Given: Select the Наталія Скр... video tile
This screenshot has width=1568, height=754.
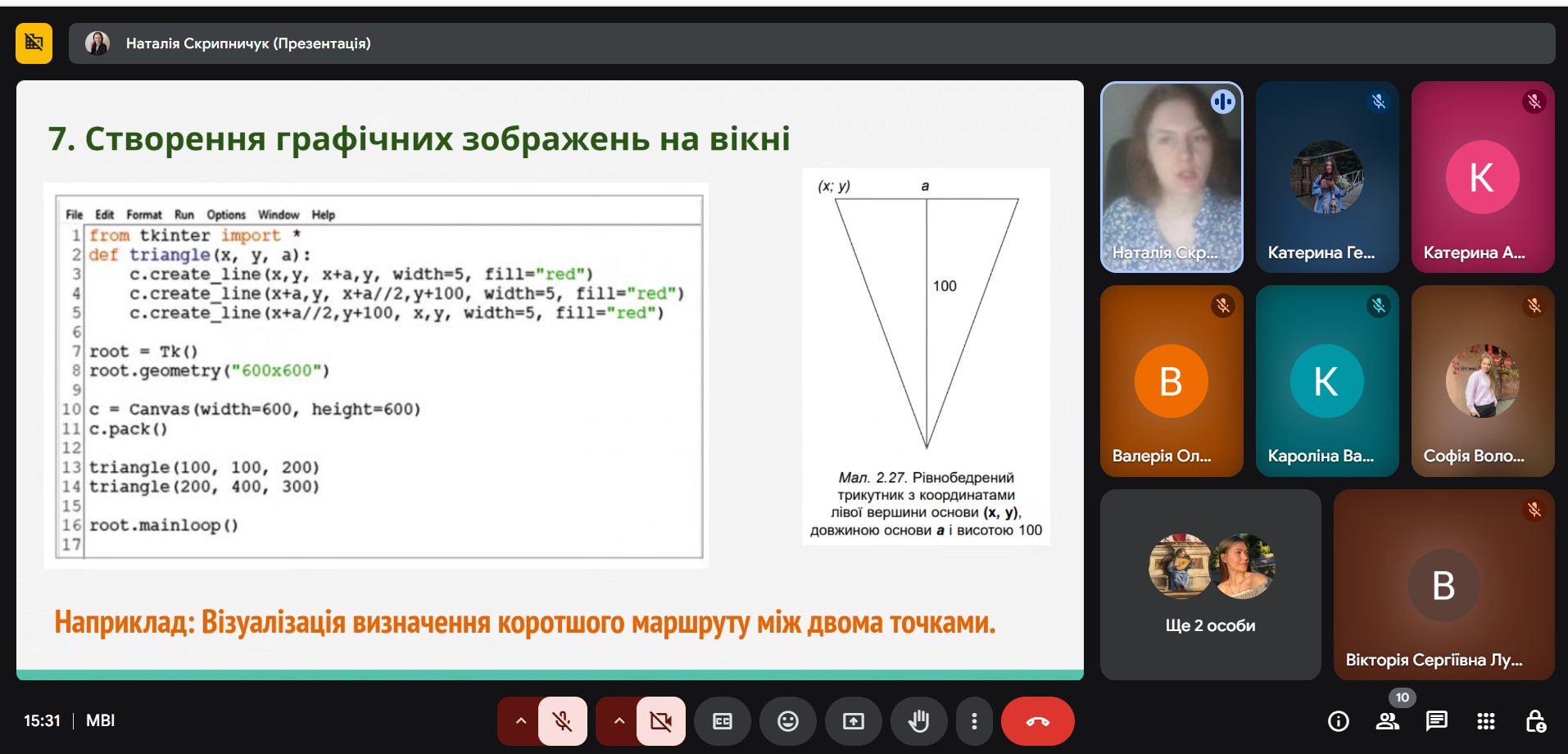Looking at the screenshot, I should (1171, 177).
